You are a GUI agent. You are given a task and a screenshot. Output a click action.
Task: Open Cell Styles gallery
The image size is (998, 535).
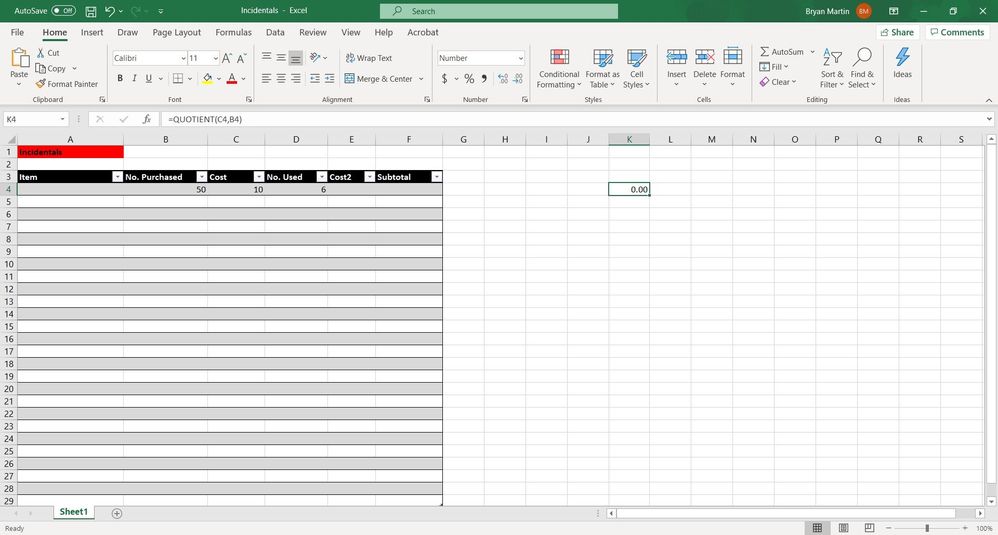point(636,68)
